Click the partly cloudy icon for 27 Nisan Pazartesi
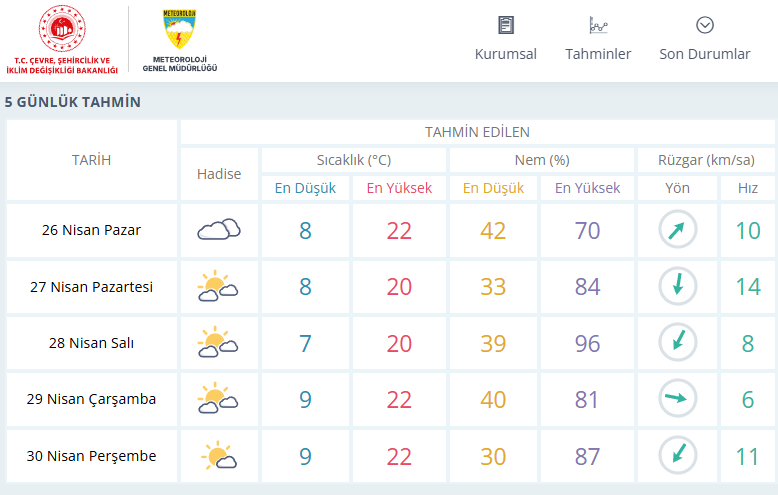 [219, 287]
